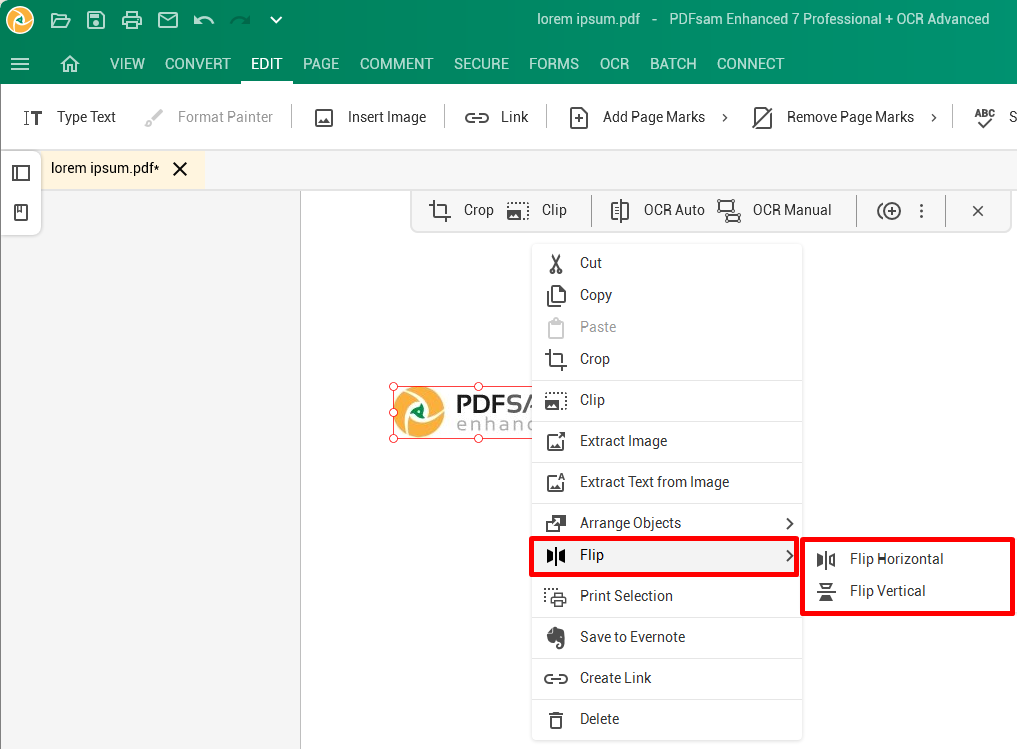Expand the quick access toolbar dropdown
1017x749 pixels.
click(276, 20)
